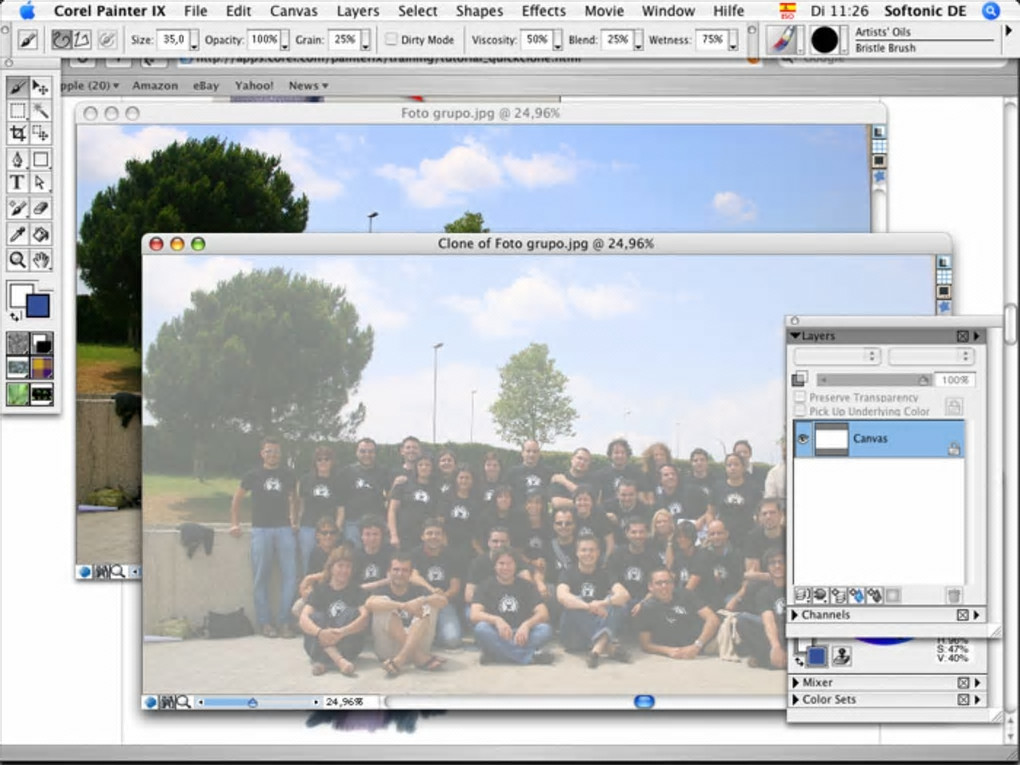Open the Layers menu
1020x765 pixels.
pyautogui.click(x=358, y=10)
